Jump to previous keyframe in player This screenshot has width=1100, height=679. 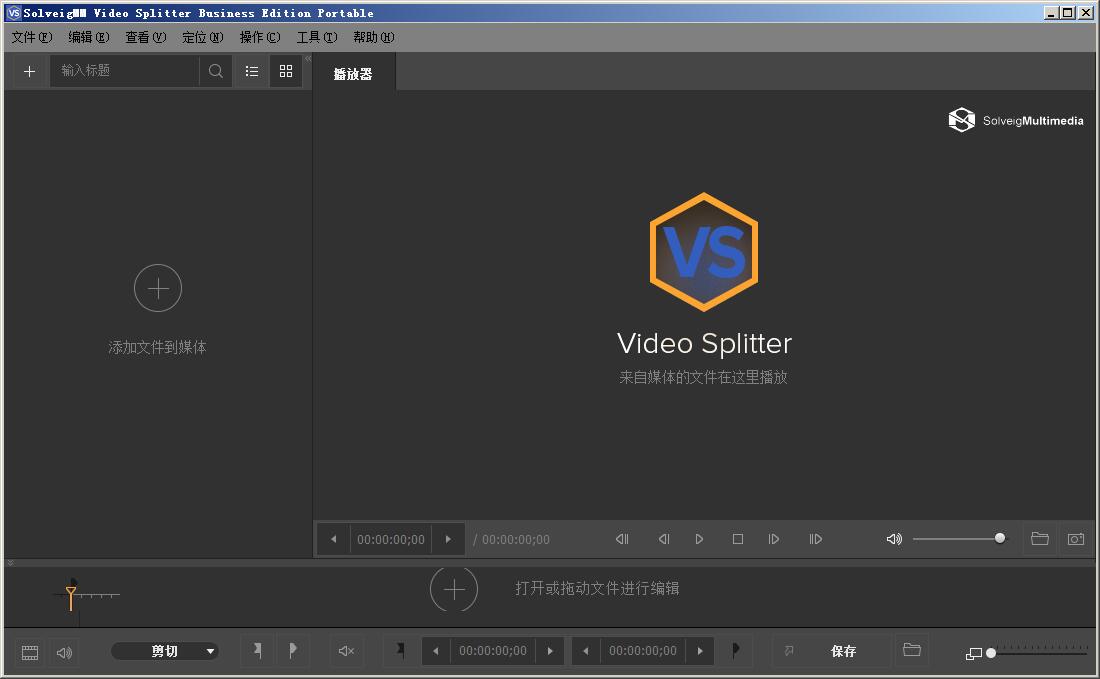[x=622, y=539]
